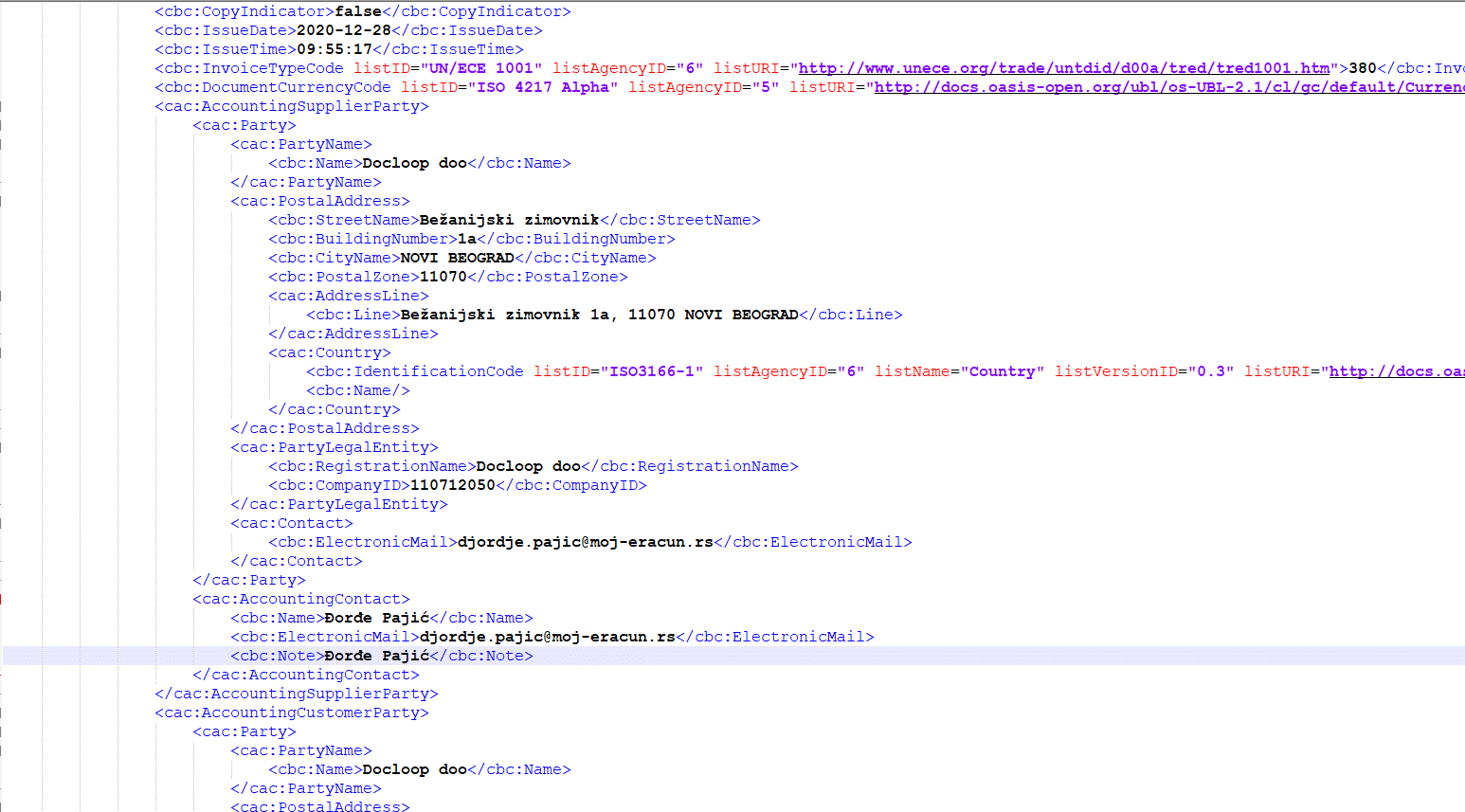Click the customer PartyName value 'Docloop doo'
Screen dimensions: 1465x812
click(x=415, y=769)
